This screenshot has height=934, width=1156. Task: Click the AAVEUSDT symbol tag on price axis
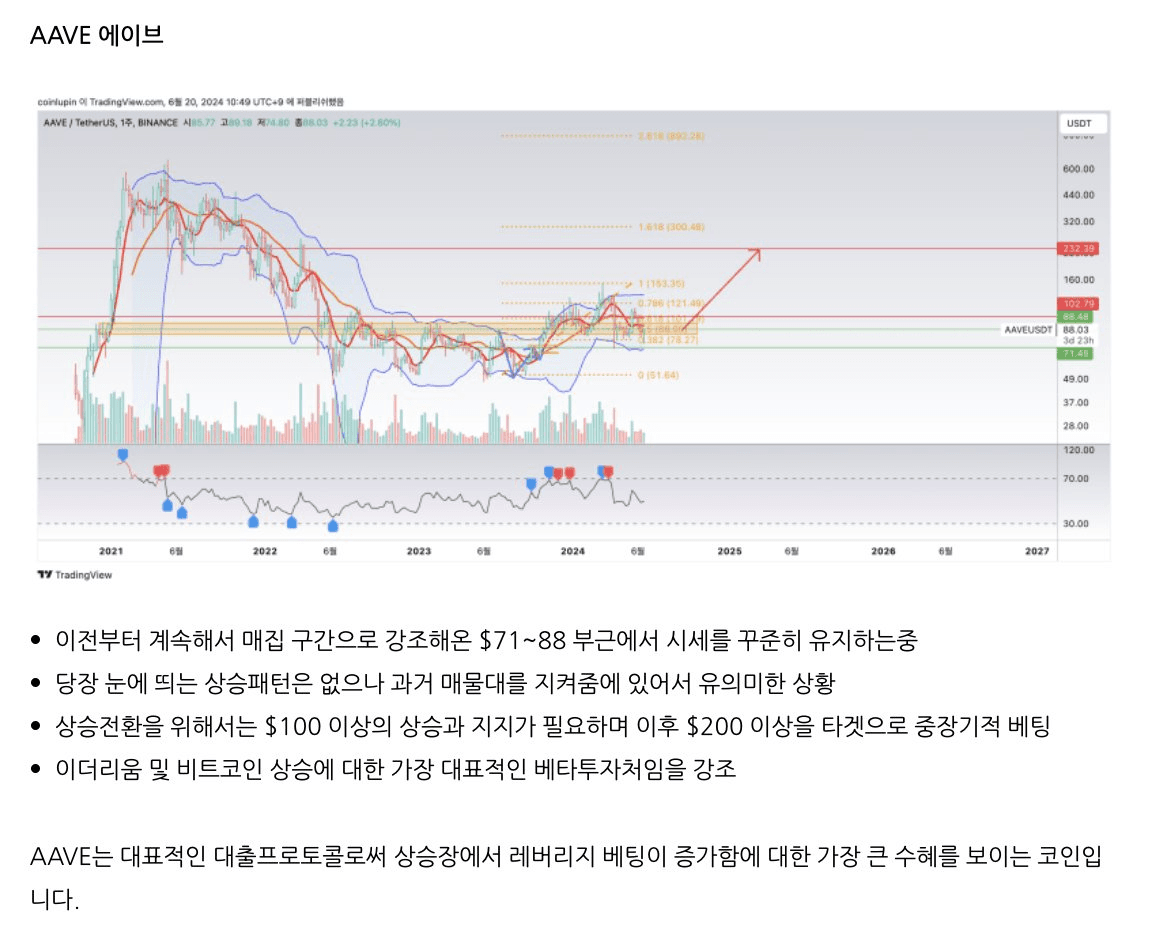tap(1028, 330)
